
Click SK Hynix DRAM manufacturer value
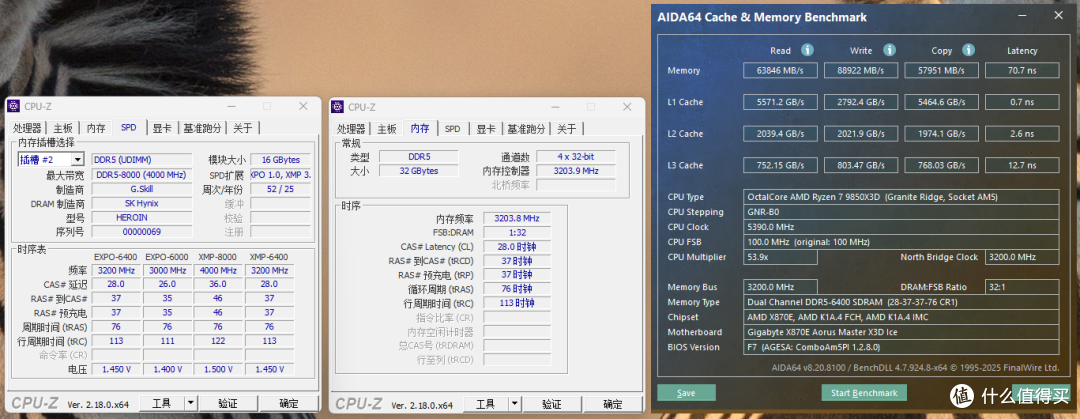[142, 203]
